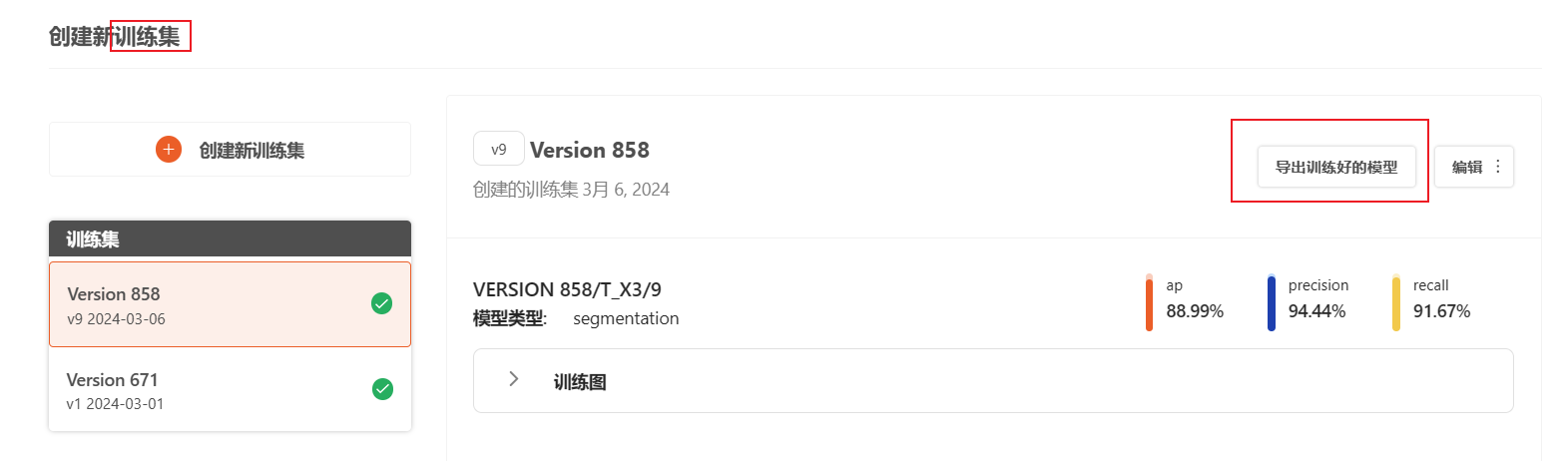Click the blue precision metric bar

pyautogui.click(x=1272, y=302)
